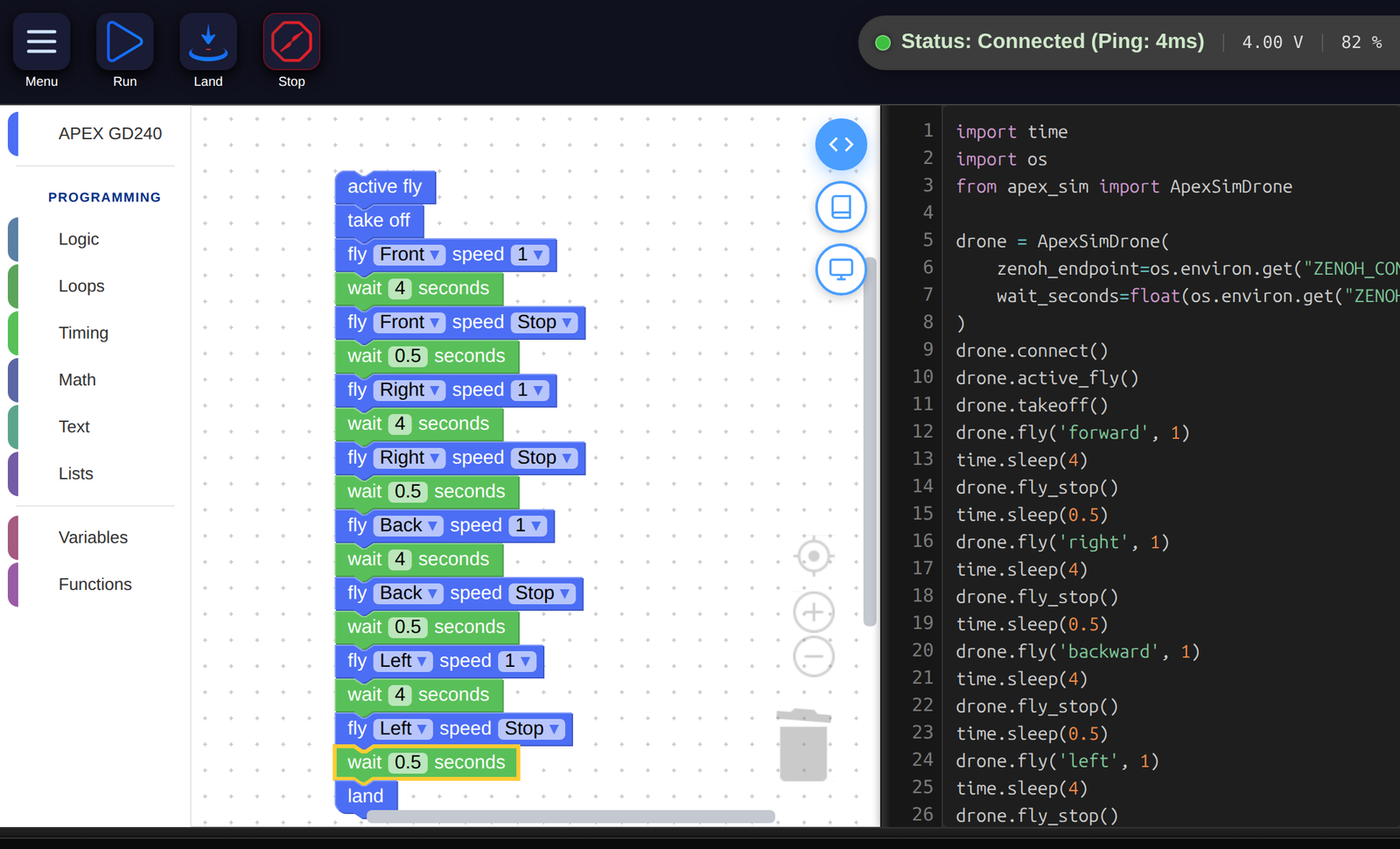Screen dimensions: 1400x849
Task: Edit the 0.5 value in highlighted wait block
Action: (408, 762)
